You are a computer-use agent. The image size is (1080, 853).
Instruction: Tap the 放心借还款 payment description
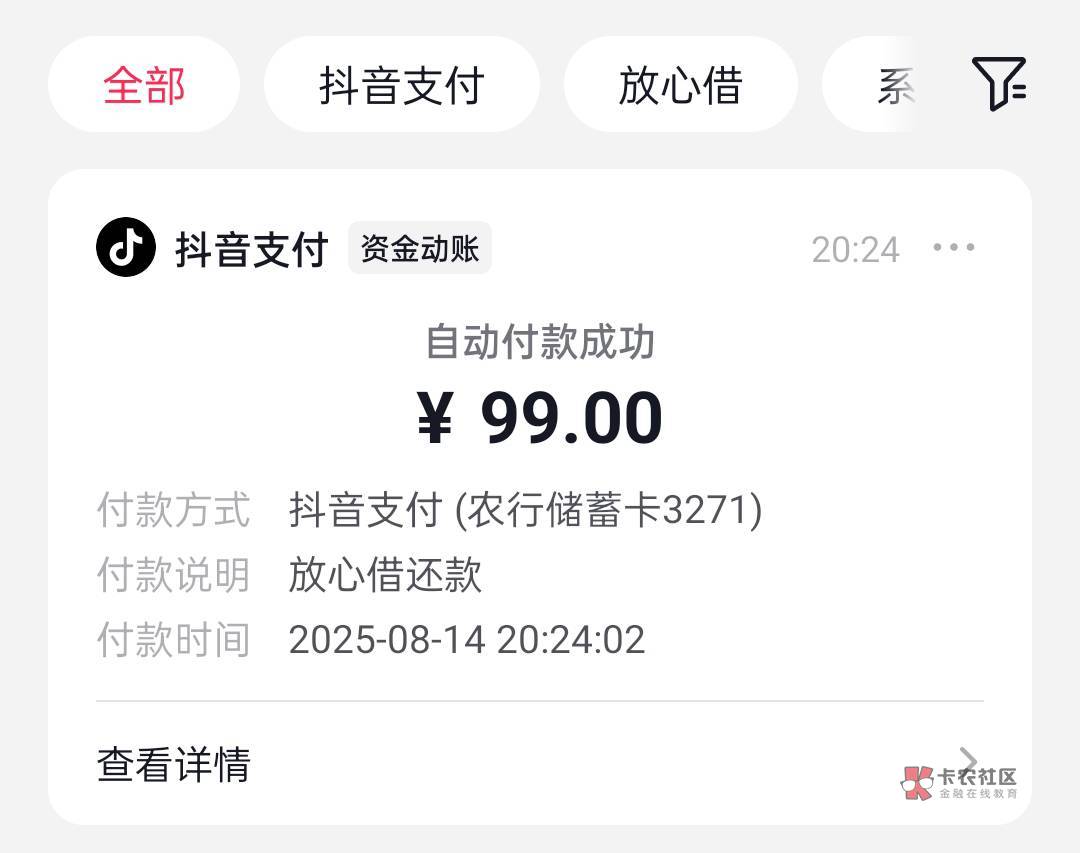(x=385, y=575)
